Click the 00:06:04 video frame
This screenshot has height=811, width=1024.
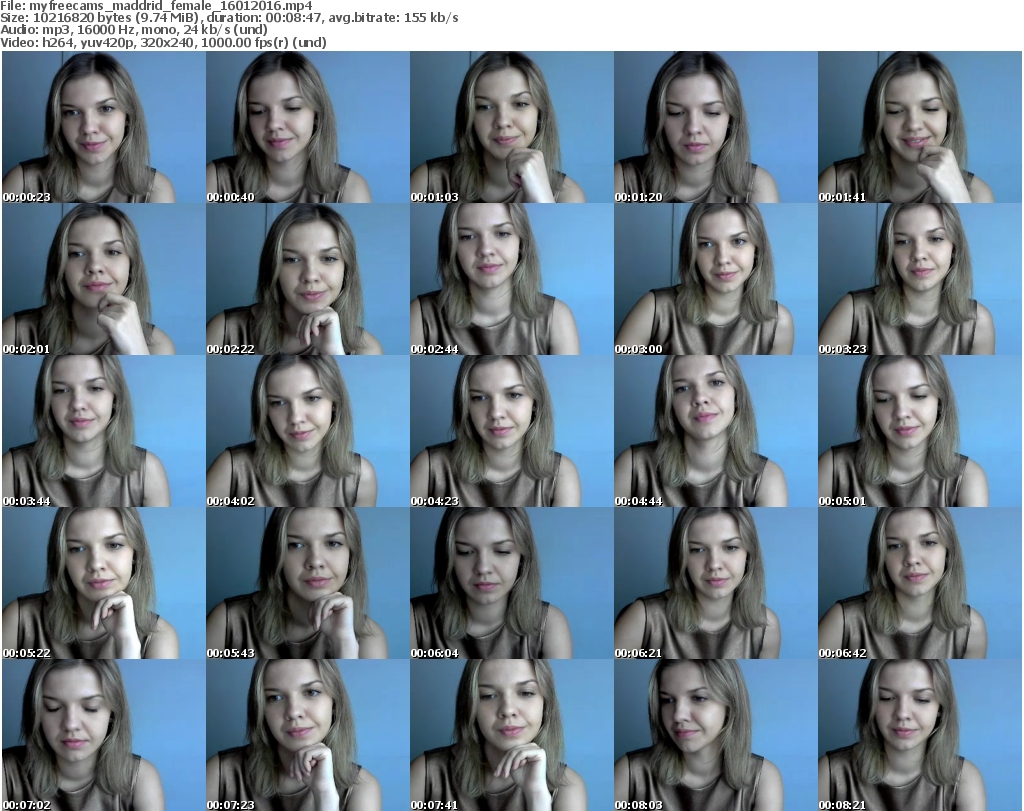pos(511,582)
